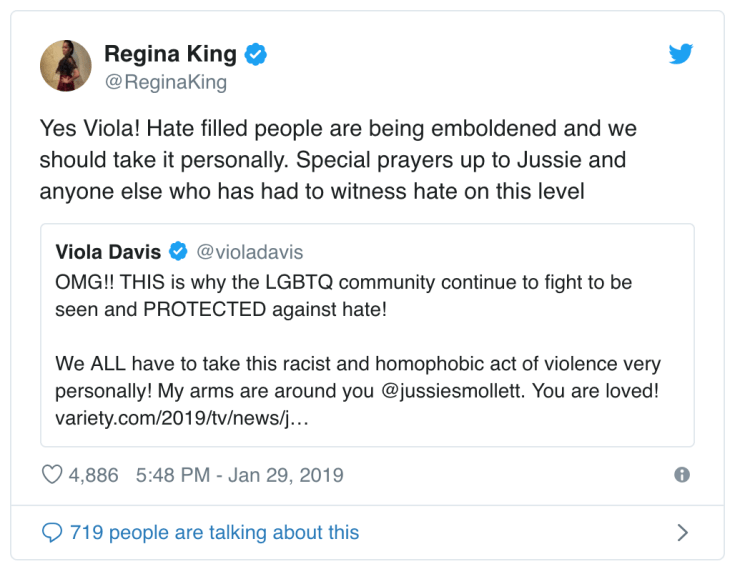The height and width of the screenshot is (569, 735).
Task: Visit the @ReginaKing handle
Action: pyautogui.click(x=165, y=82)
